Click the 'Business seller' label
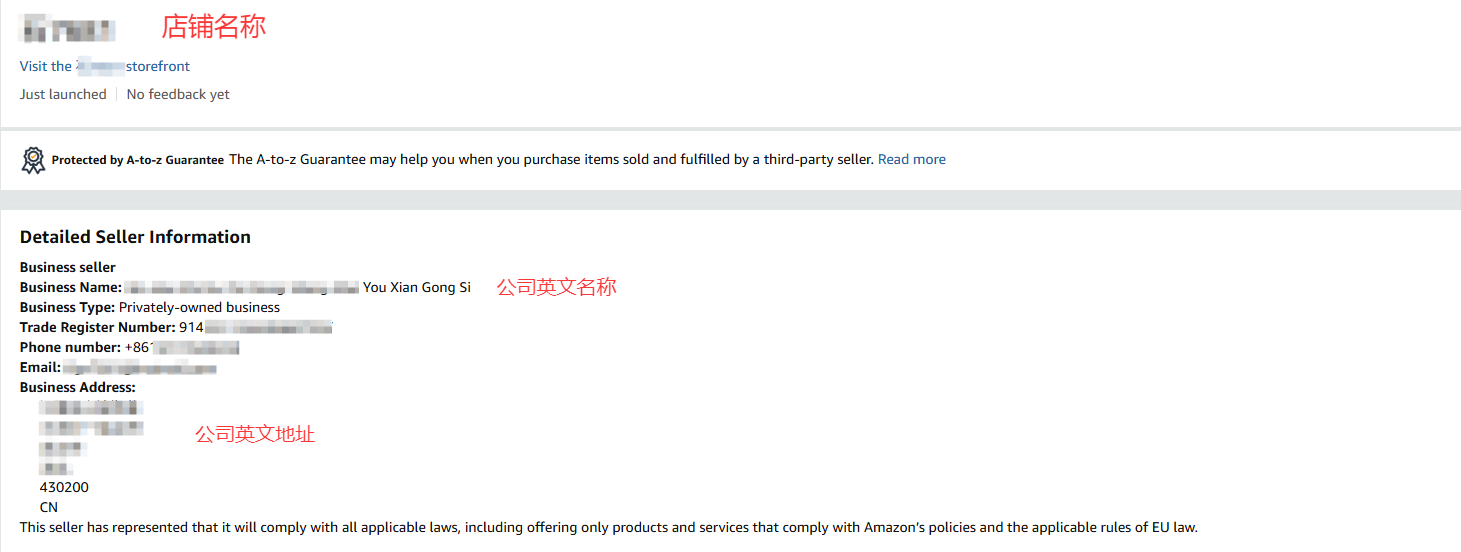 (x=68, y=267)
